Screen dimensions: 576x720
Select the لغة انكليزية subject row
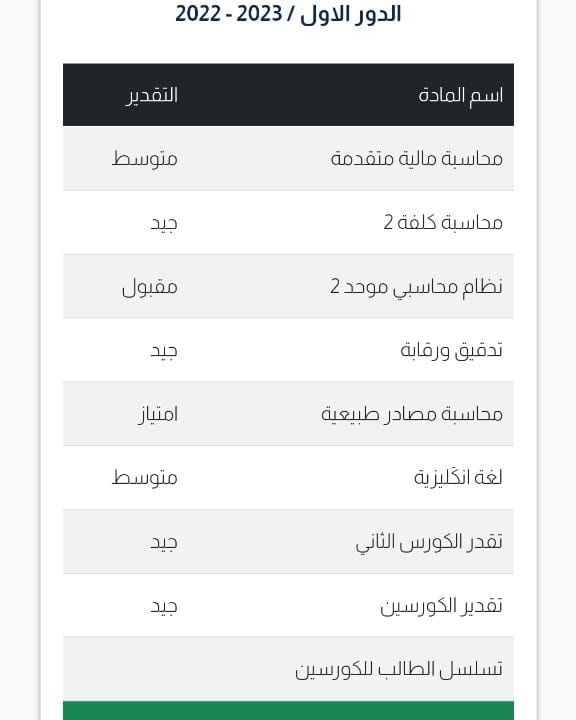pos(288,478)
